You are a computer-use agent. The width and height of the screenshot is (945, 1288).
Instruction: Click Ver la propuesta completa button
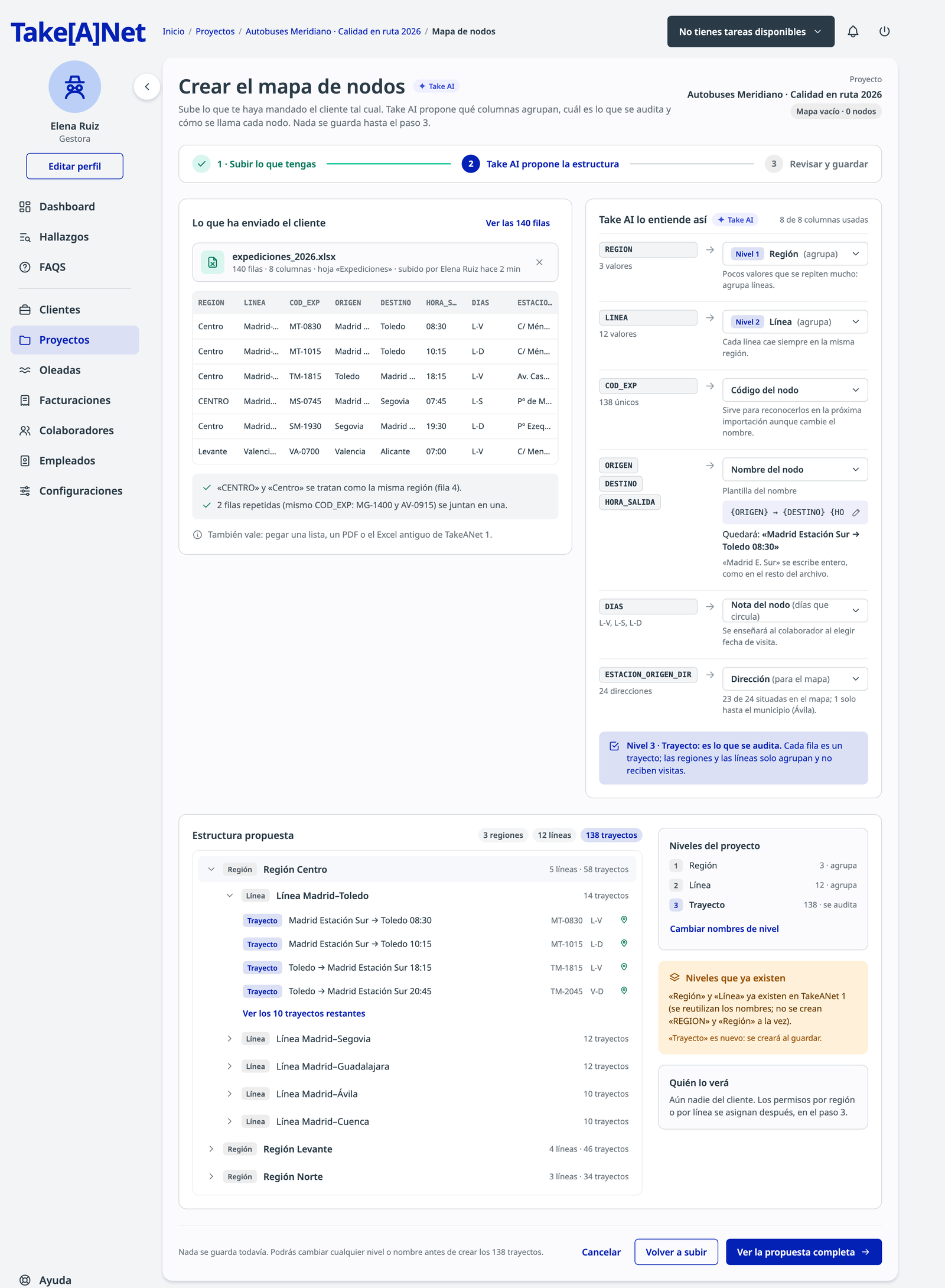coord(803,1252)
